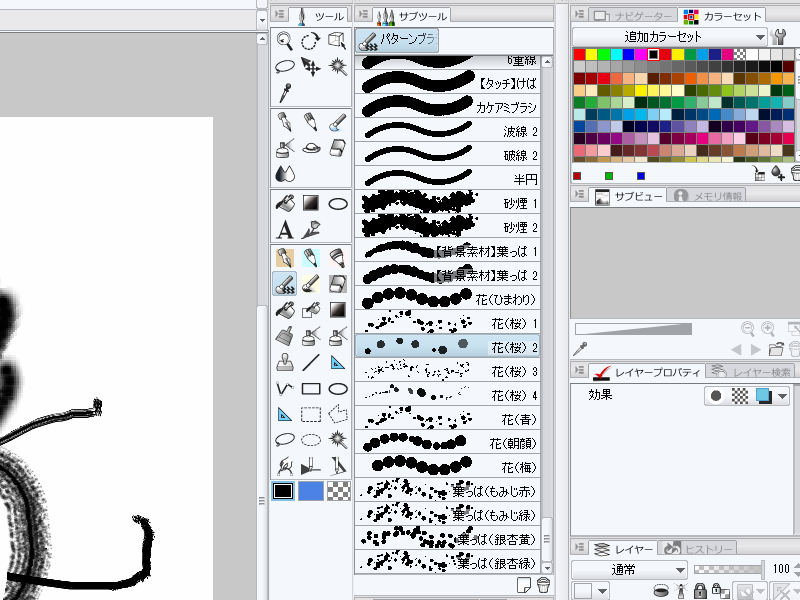Choose the 葉っぱ(銀杏黄) brush
Screen dimensions: 800x600
tap(447, 538)
